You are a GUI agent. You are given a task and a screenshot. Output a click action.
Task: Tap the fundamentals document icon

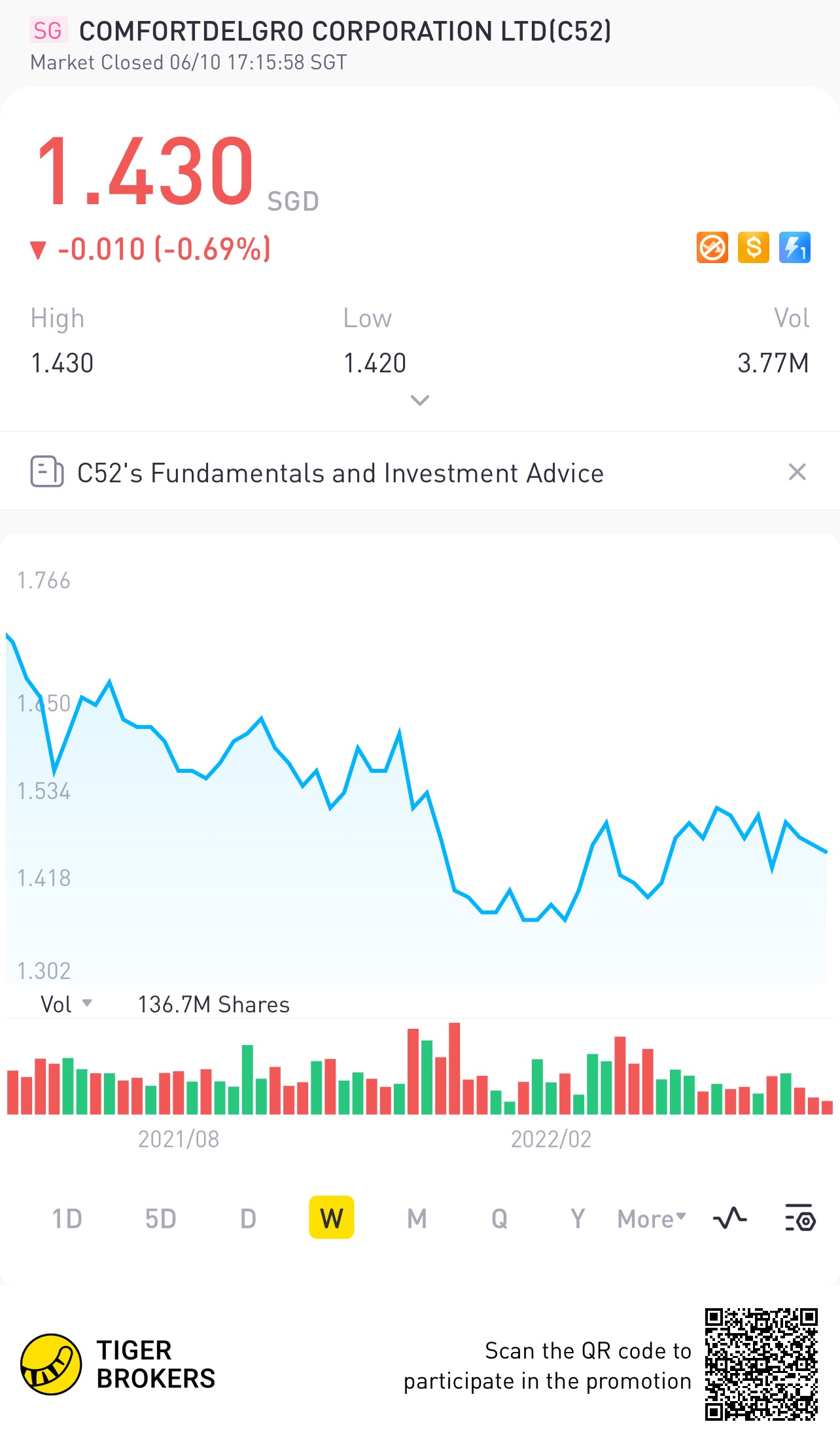coord(47,472)
